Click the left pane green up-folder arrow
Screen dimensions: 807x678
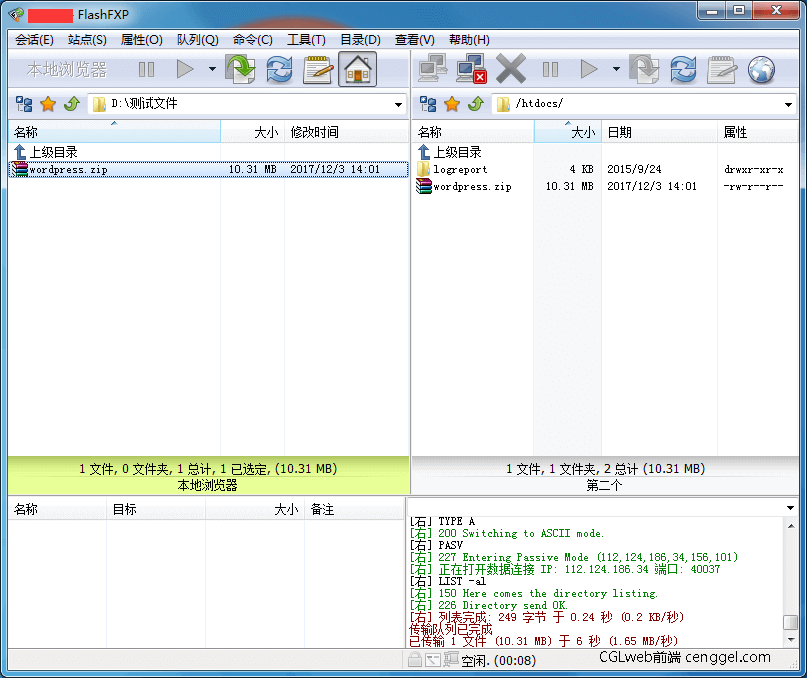(72, 103)
